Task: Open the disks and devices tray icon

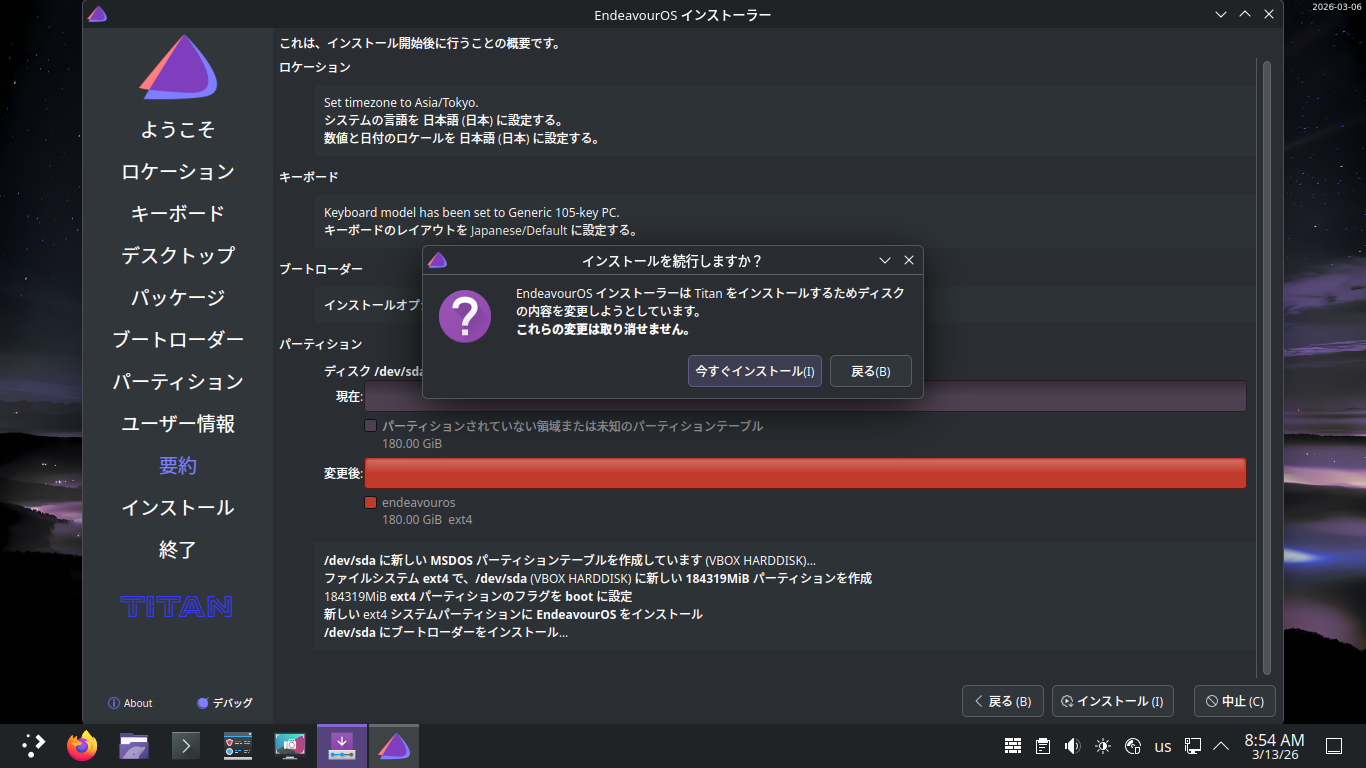Action: 1133,746
